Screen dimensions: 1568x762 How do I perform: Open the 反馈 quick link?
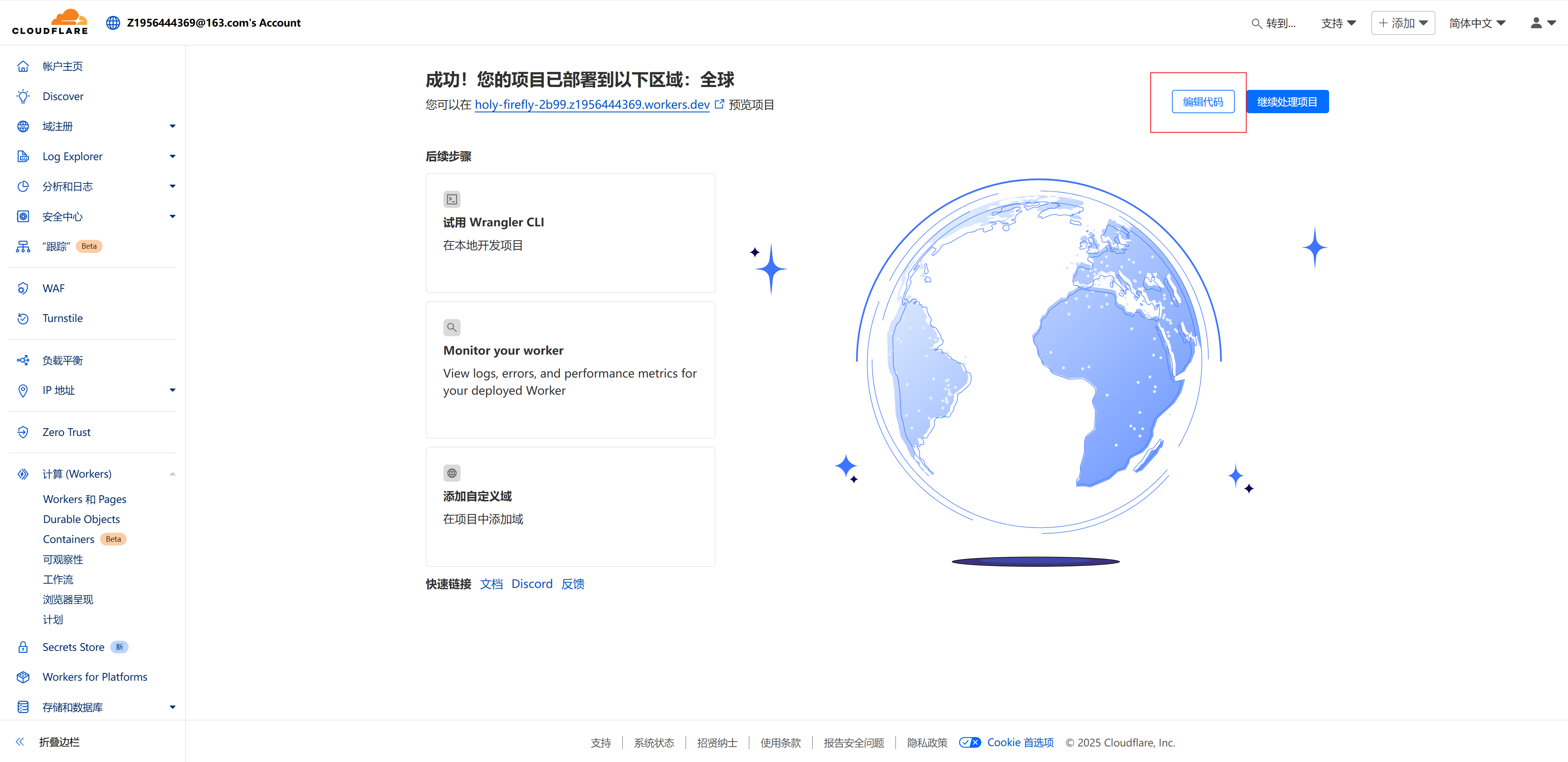573,583
